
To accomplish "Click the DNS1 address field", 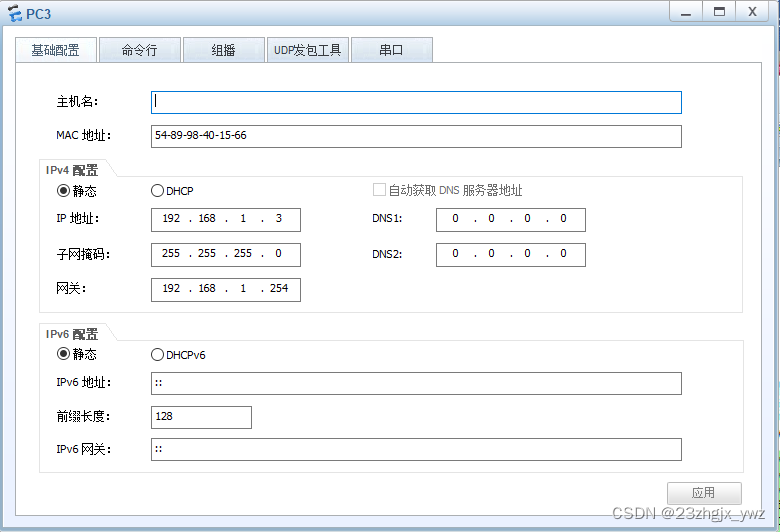I will [x=511, y=219].
